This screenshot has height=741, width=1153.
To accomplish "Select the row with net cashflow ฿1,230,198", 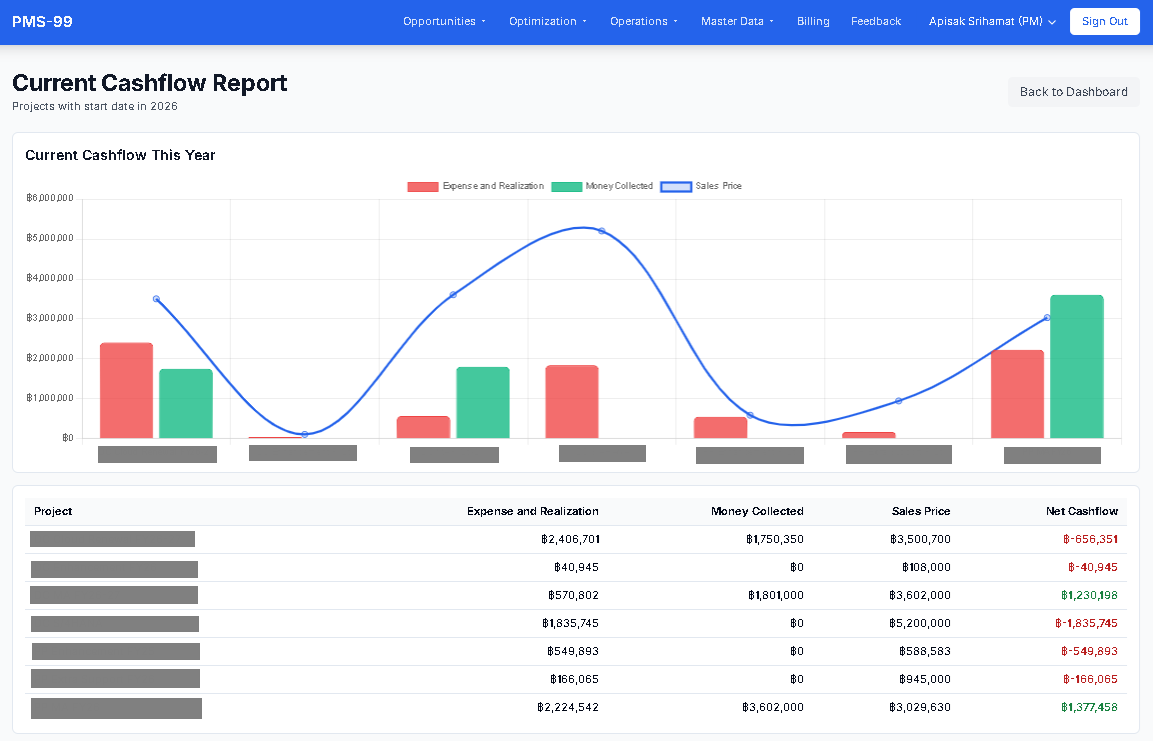I will pos(575,595).
